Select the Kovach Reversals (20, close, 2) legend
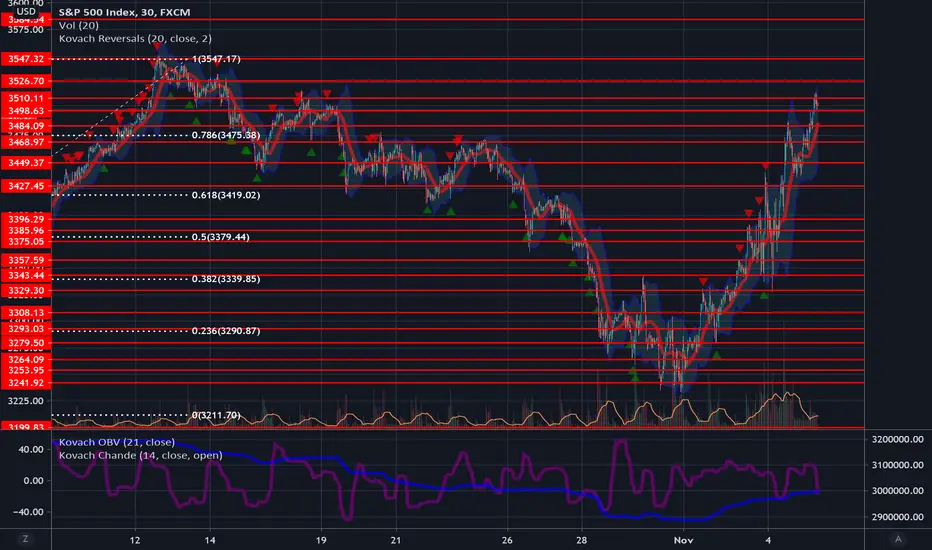 (135, 38)
